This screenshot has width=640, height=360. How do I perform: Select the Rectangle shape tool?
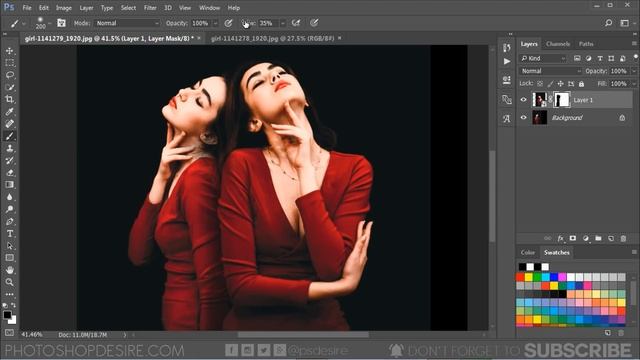pos(9,258)
